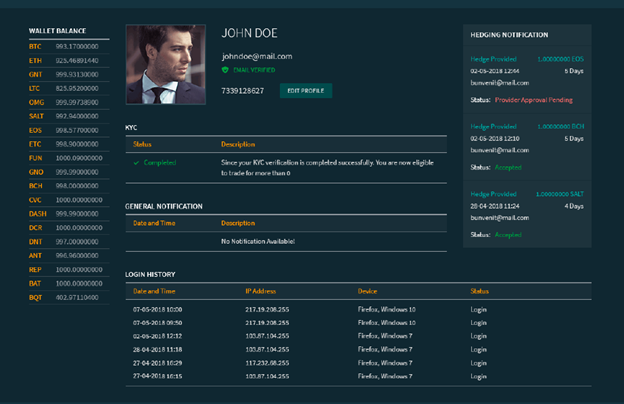This screenshot has height=404, width=624.
Task: Click the No Notification Available message
Action: click(x=258, y=242)
